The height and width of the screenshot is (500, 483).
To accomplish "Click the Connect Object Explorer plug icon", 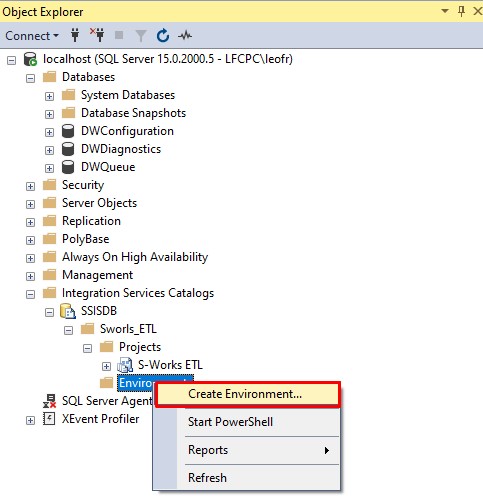I will pyautogui.click(x=75, y=35).
